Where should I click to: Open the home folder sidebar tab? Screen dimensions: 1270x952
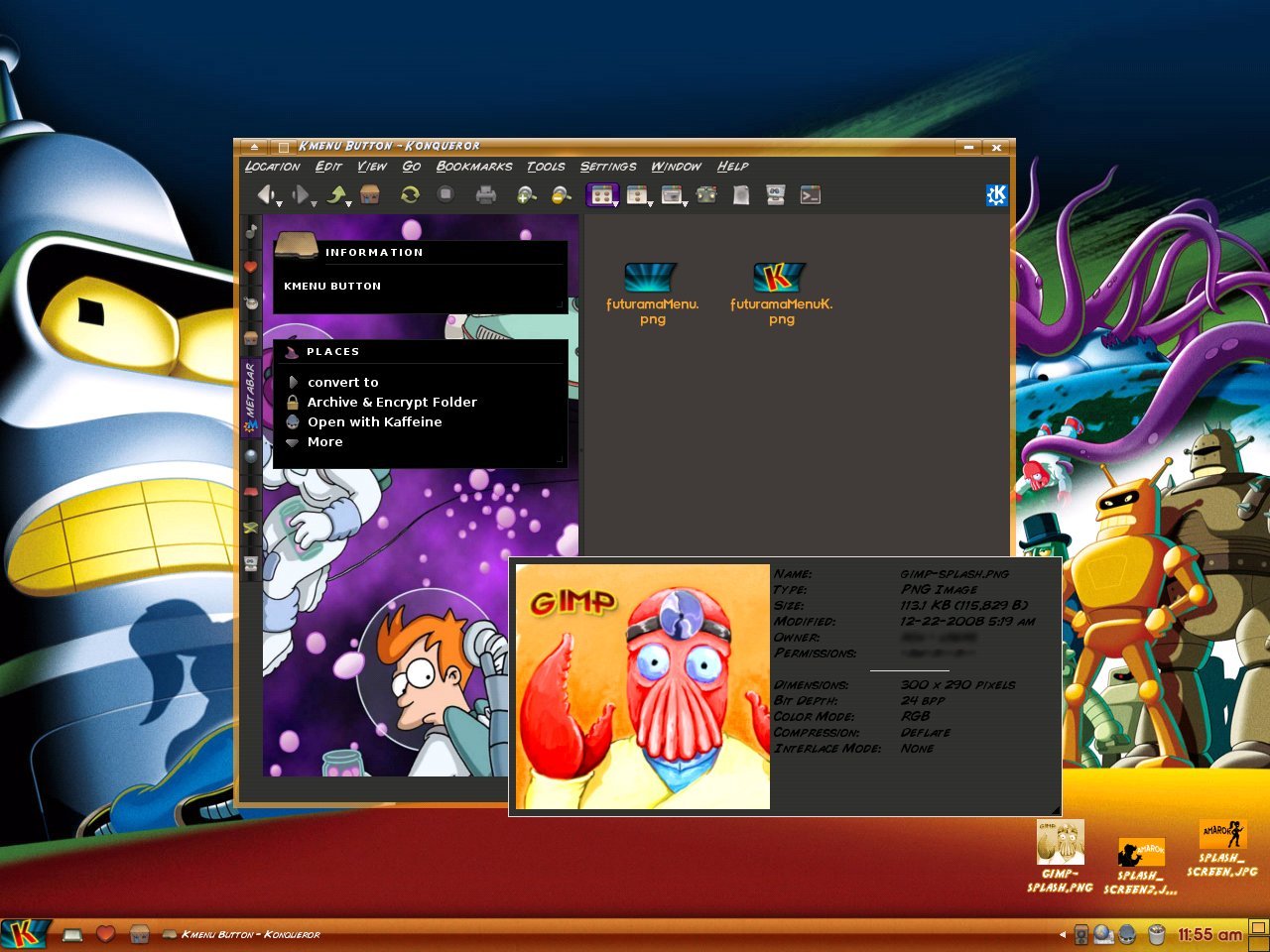tap(251, 338)
